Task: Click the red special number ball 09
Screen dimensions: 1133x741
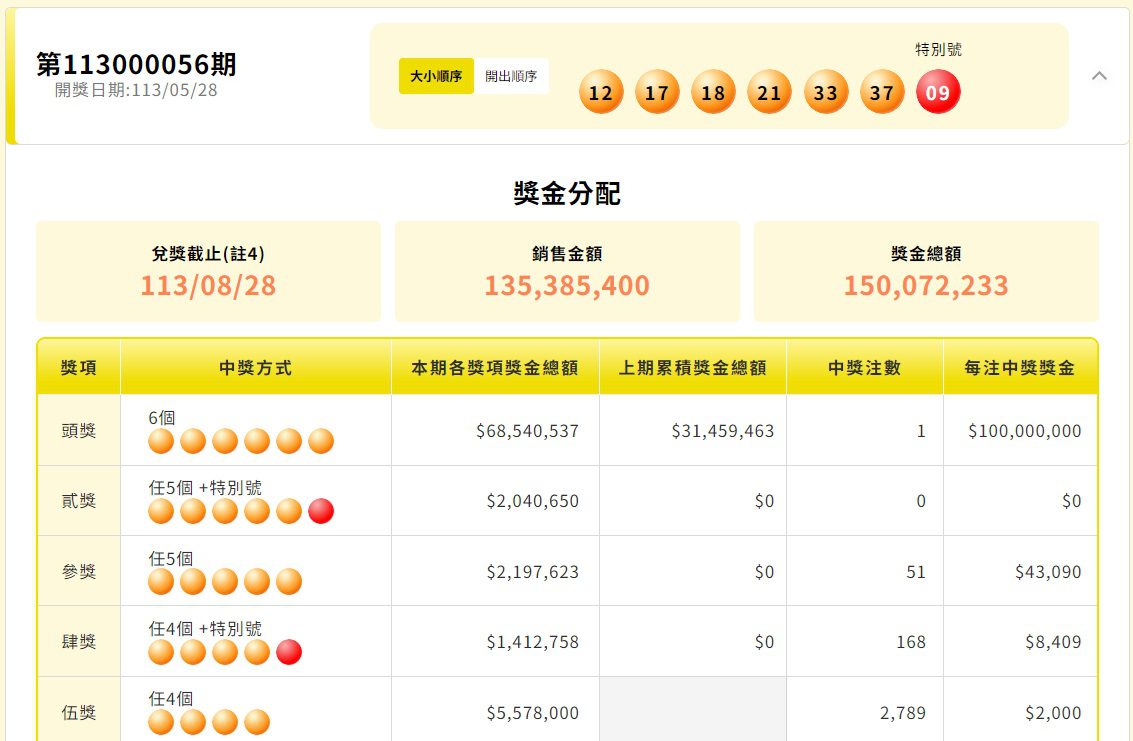Action: (938, 93)
